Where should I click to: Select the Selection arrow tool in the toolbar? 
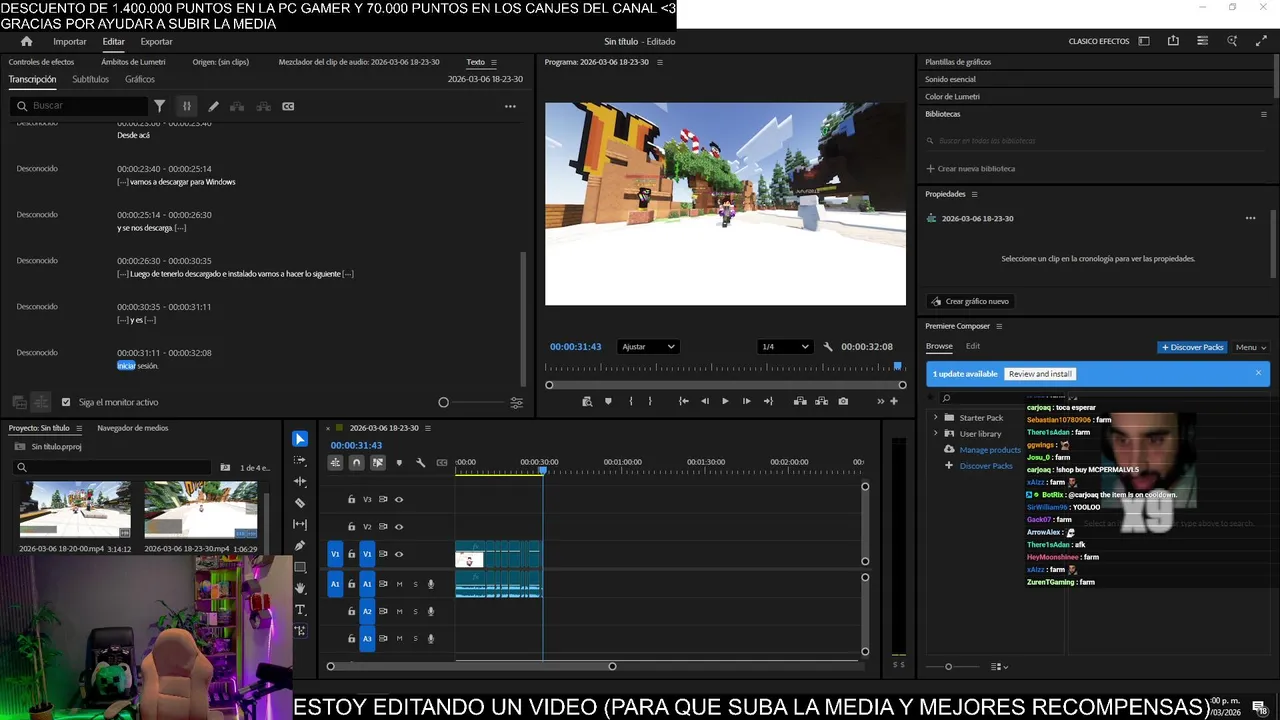300,439
